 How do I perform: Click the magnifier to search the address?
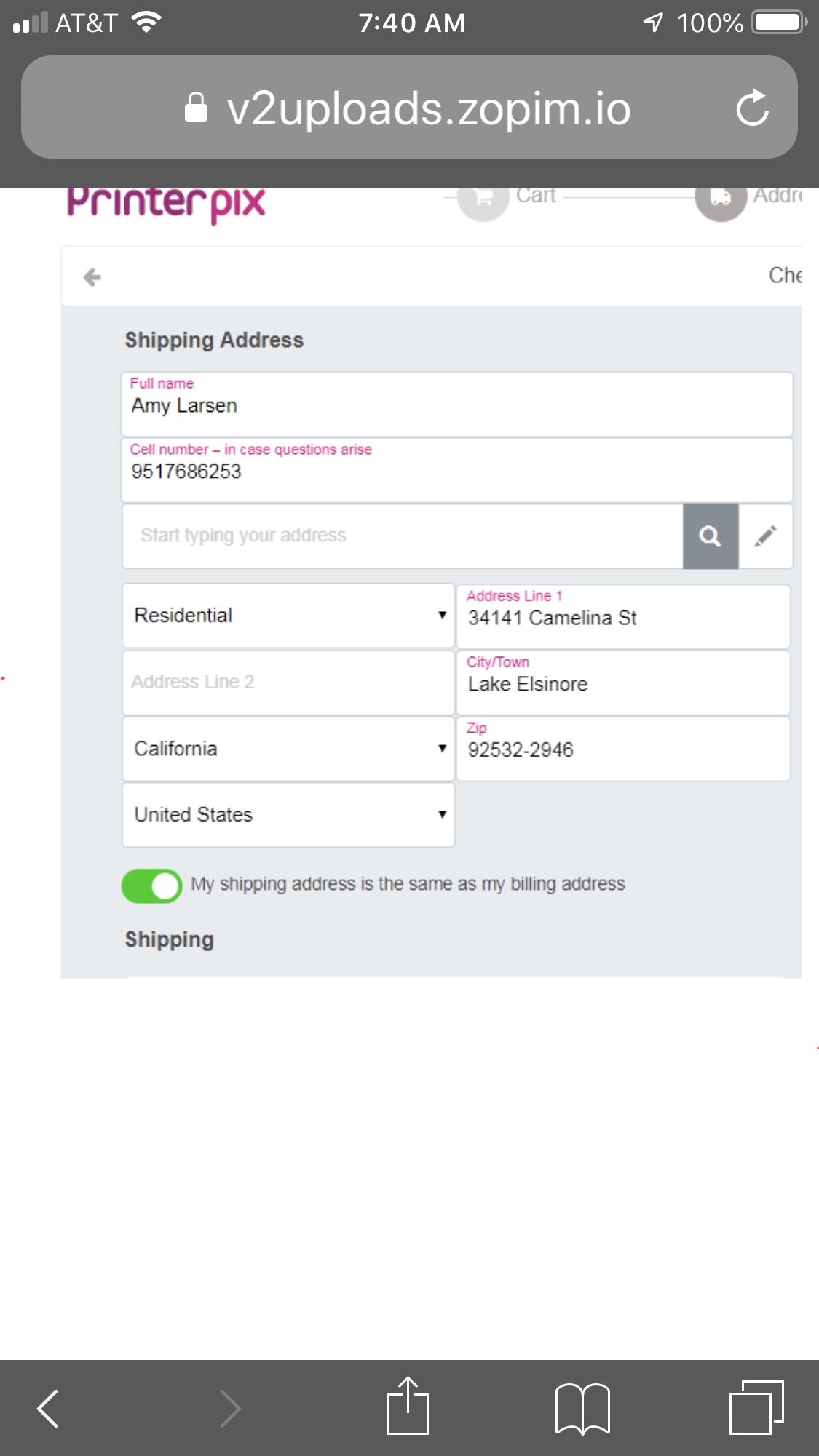pyautogui.click(x=710, y=536)
